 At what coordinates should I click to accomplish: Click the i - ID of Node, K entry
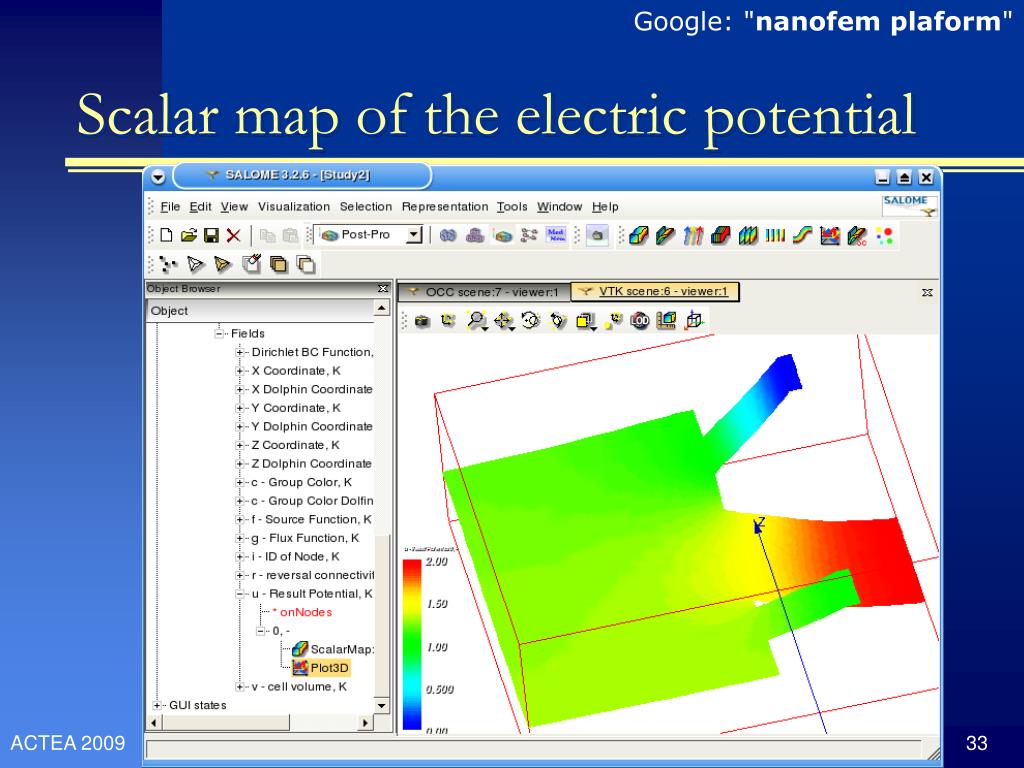point(295,557)
